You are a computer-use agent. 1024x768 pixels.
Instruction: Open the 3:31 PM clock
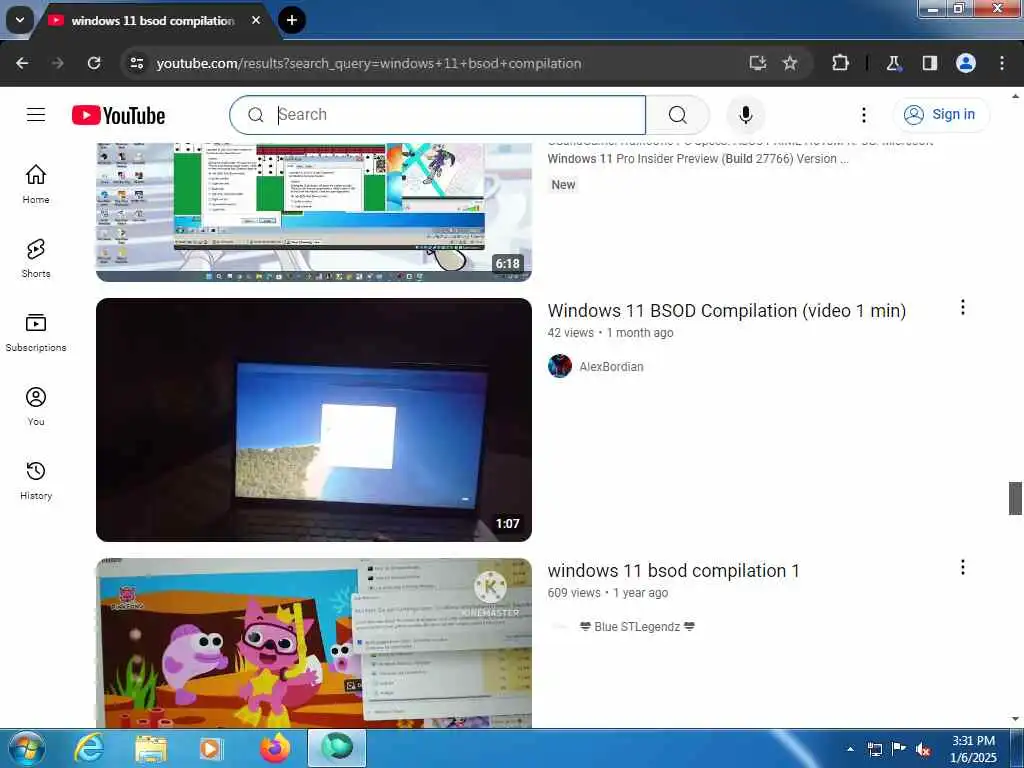tap(973, 748)
